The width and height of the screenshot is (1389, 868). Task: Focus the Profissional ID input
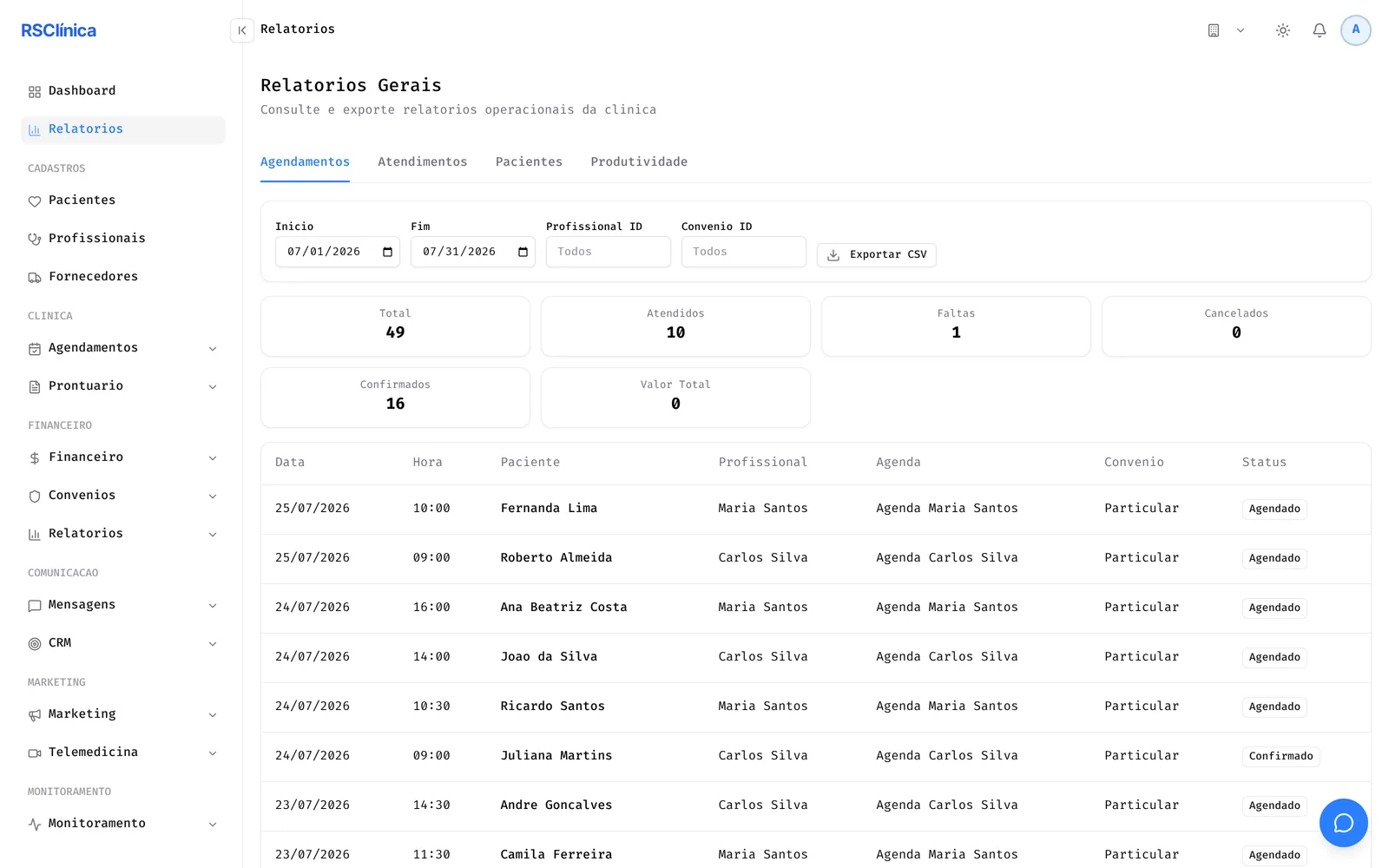pos(609,252)
